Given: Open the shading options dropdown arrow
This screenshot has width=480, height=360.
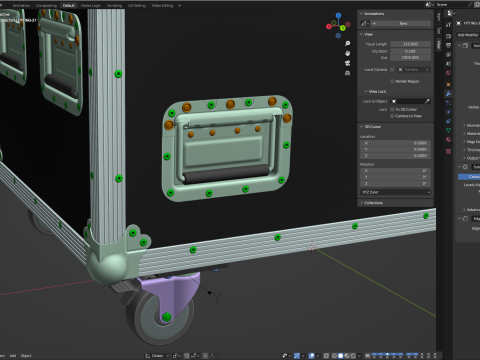Looking at the screenshot, I should [x=360, y=356].
